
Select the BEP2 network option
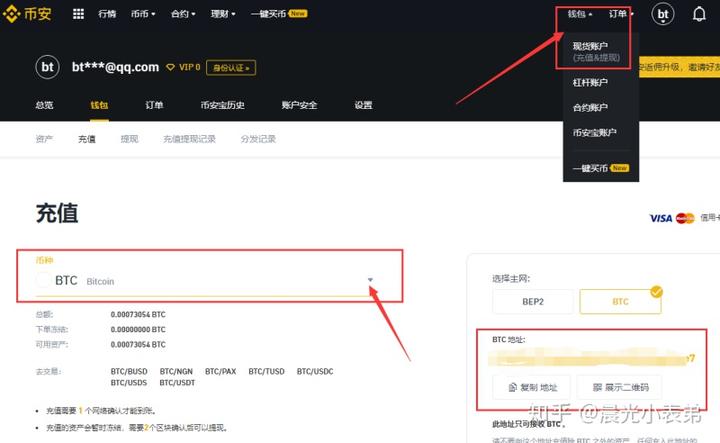532,303
